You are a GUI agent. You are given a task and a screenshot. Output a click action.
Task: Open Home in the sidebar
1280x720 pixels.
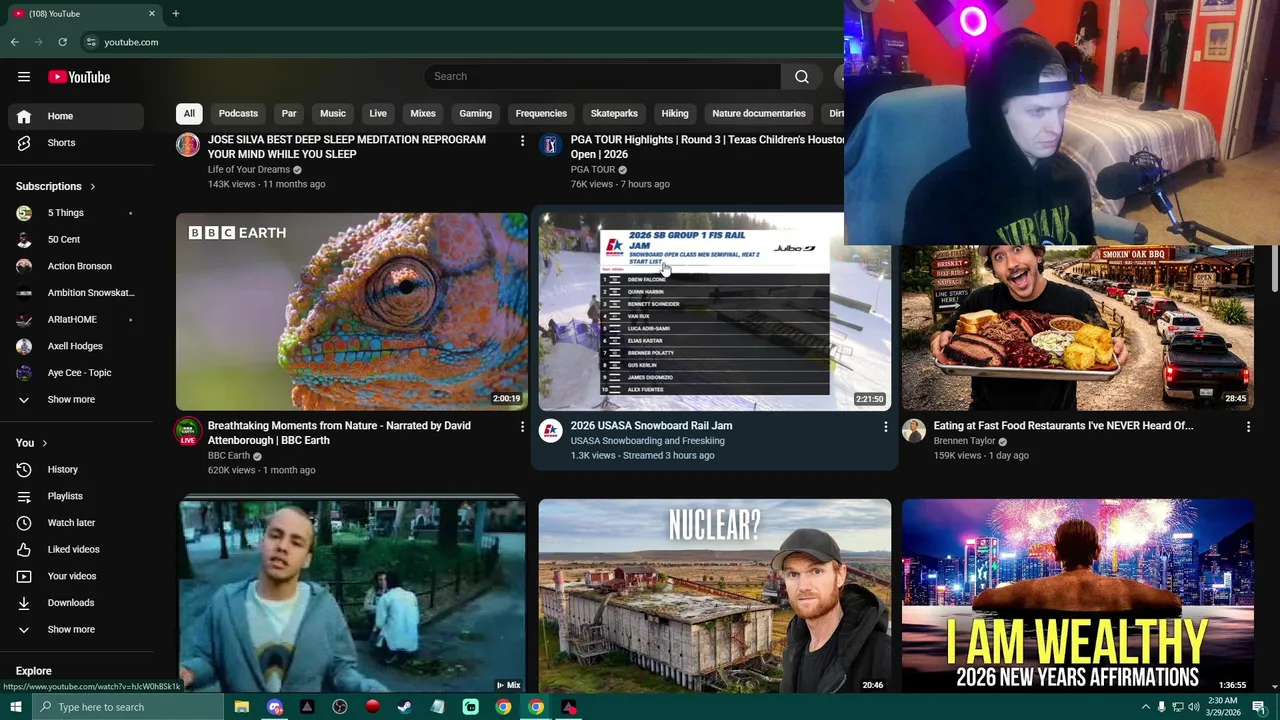click(76, 116)
